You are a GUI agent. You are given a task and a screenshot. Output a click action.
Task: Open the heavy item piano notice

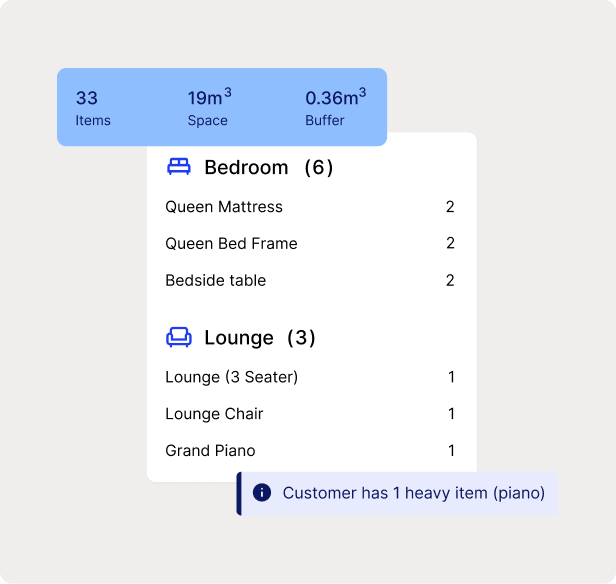[413, 493]
